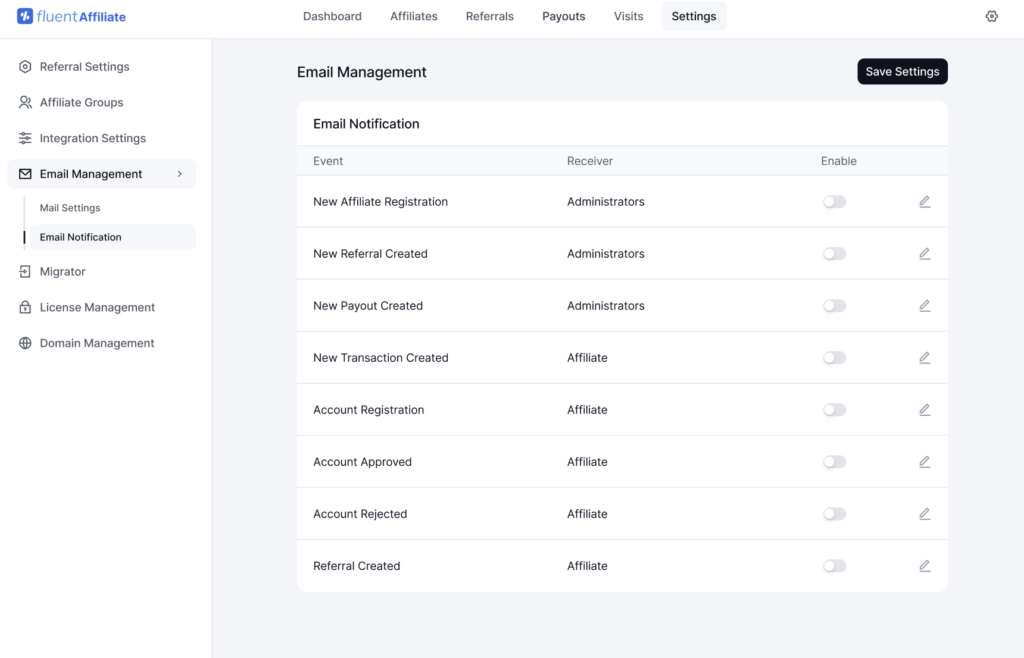Open the gear settings icon at top right
Viewport: 1024px width, 658px height.
pos(991,16)
